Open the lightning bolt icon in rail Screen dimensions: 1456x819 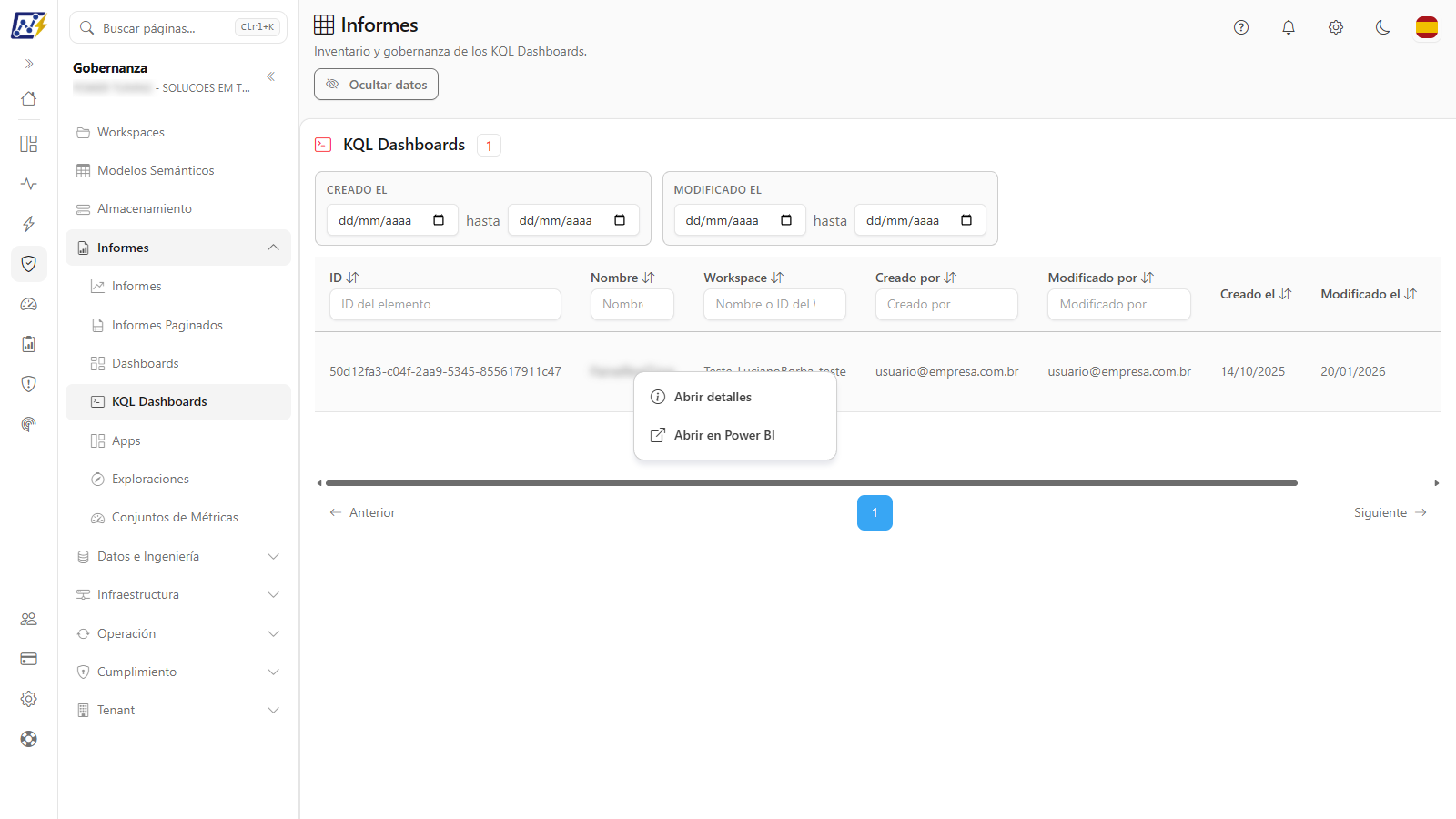[29, 224]
